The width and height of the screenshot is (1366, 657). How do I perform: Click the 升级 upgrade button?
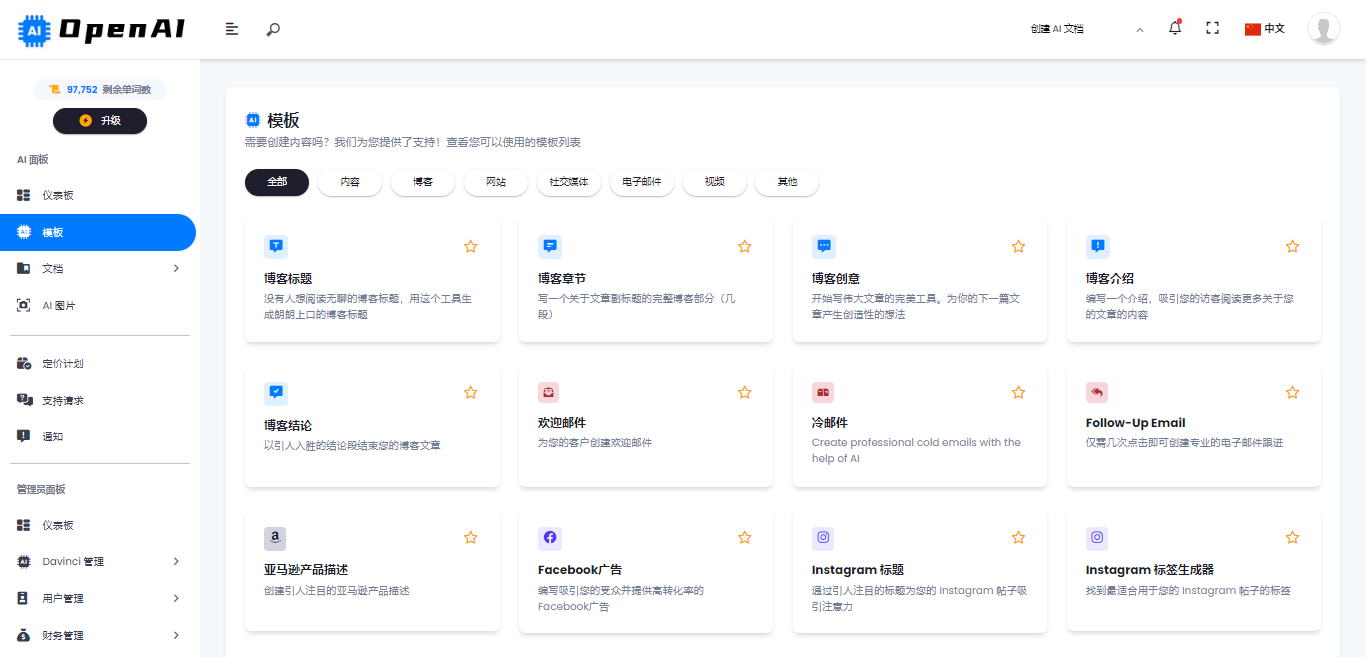(x=100, y=120)
